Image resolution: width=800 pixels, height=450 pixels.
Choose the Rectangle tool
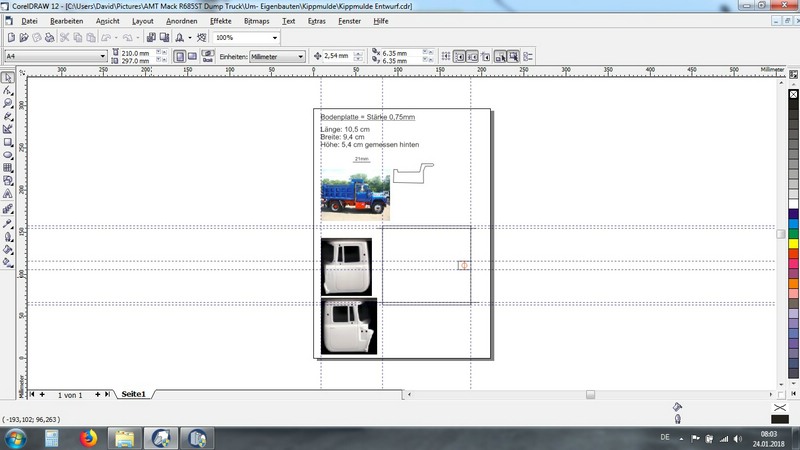tap(8, 142)
